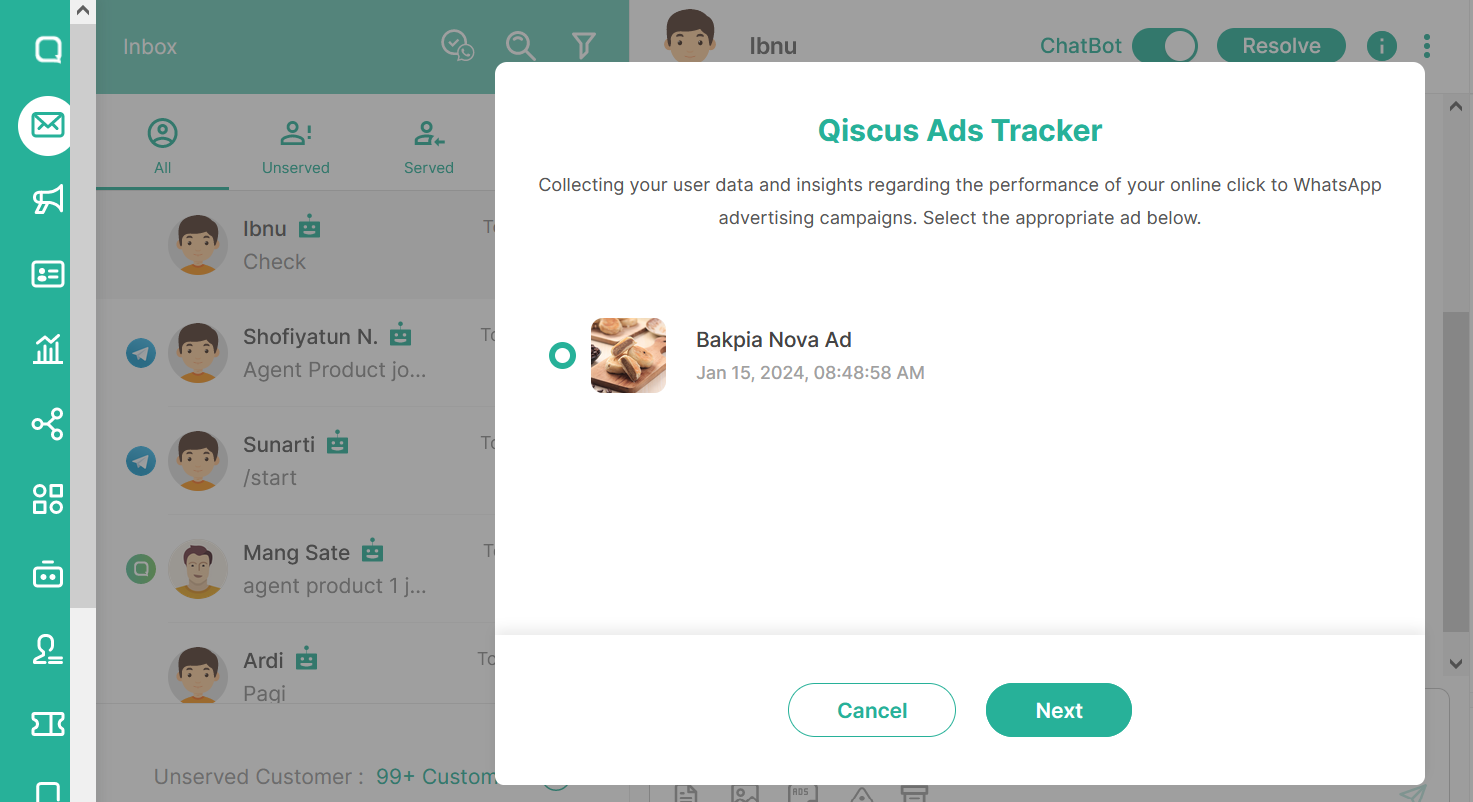Click the Cancel button
This screenshot has height=802, width=1473.
pos(872,710)
